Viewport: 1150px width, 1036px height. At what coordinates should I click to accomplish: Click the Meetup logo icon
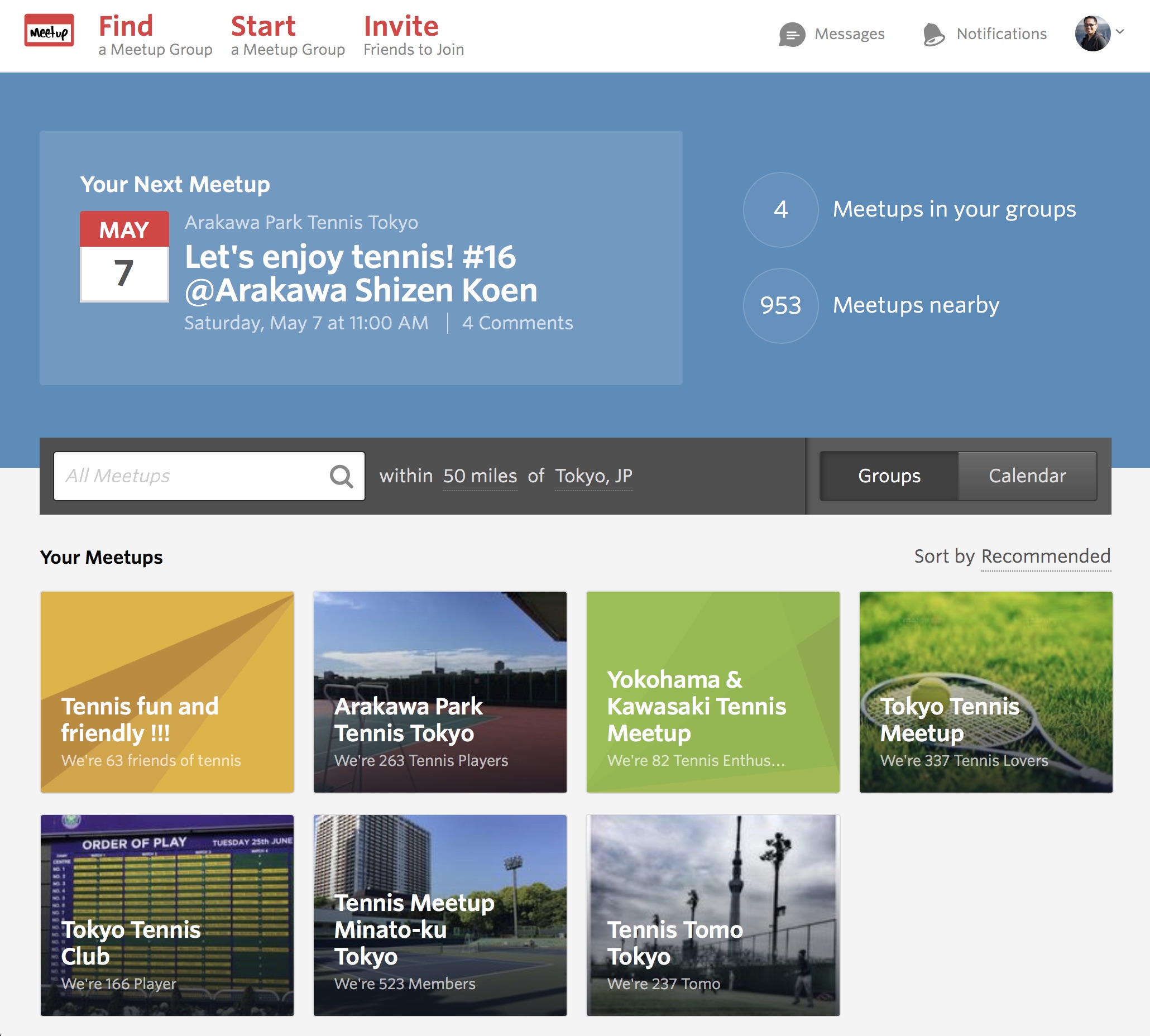(49, 31)
